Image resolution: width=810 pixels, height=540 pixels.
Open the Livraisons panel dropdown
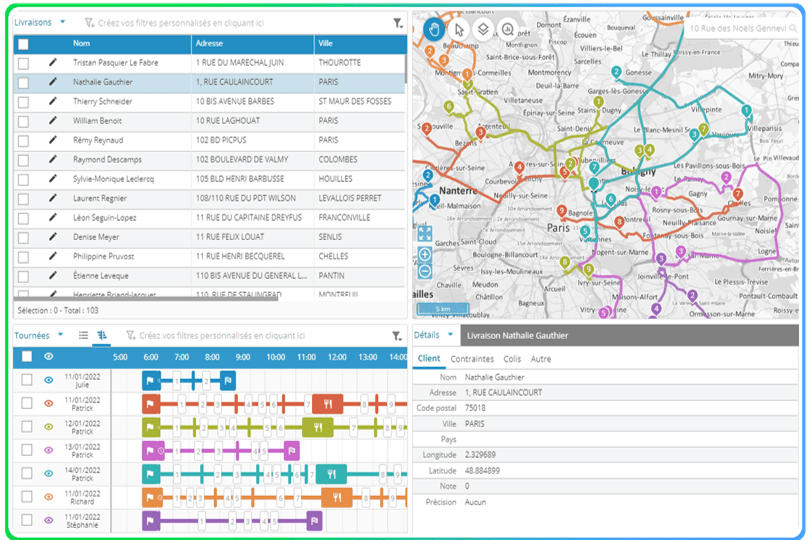(x=63, y=22)
